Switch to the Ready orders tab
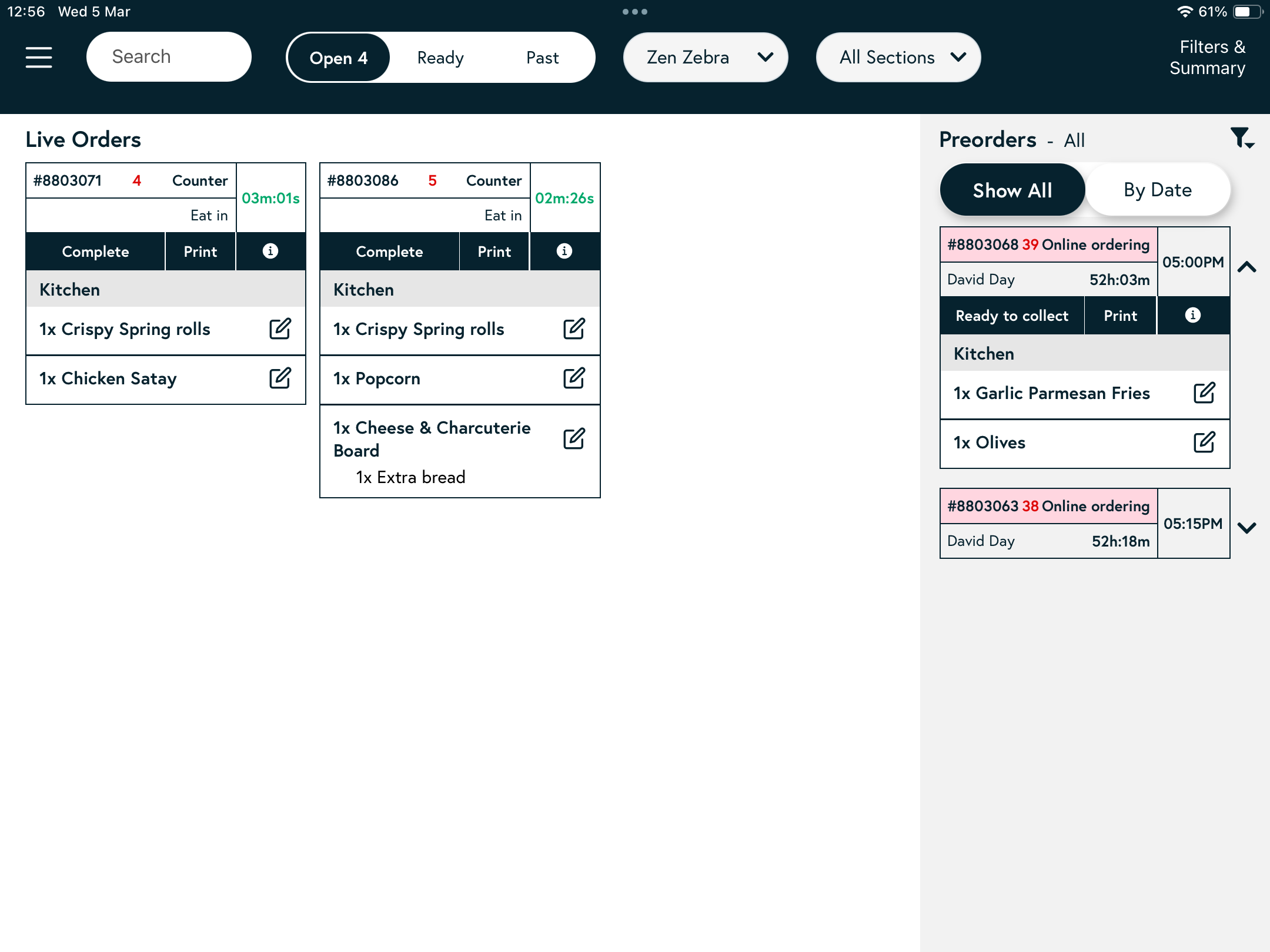The image size is (1270, 952). point(440,58)
